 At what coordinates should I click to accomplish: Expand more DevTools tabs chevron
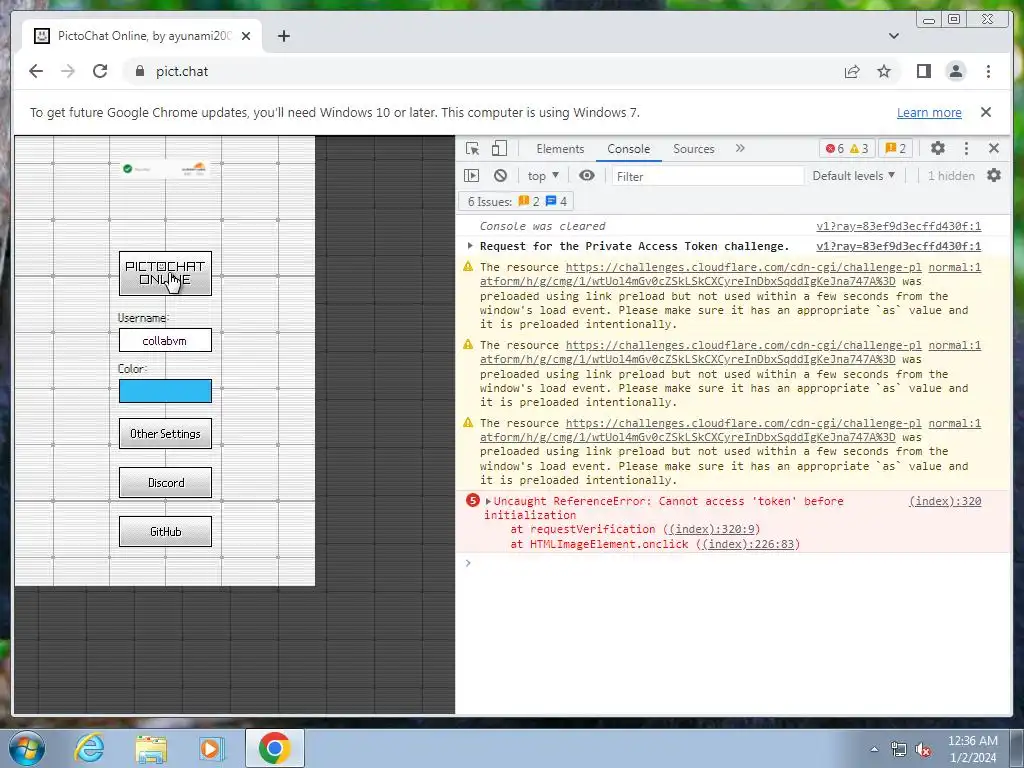740,148
